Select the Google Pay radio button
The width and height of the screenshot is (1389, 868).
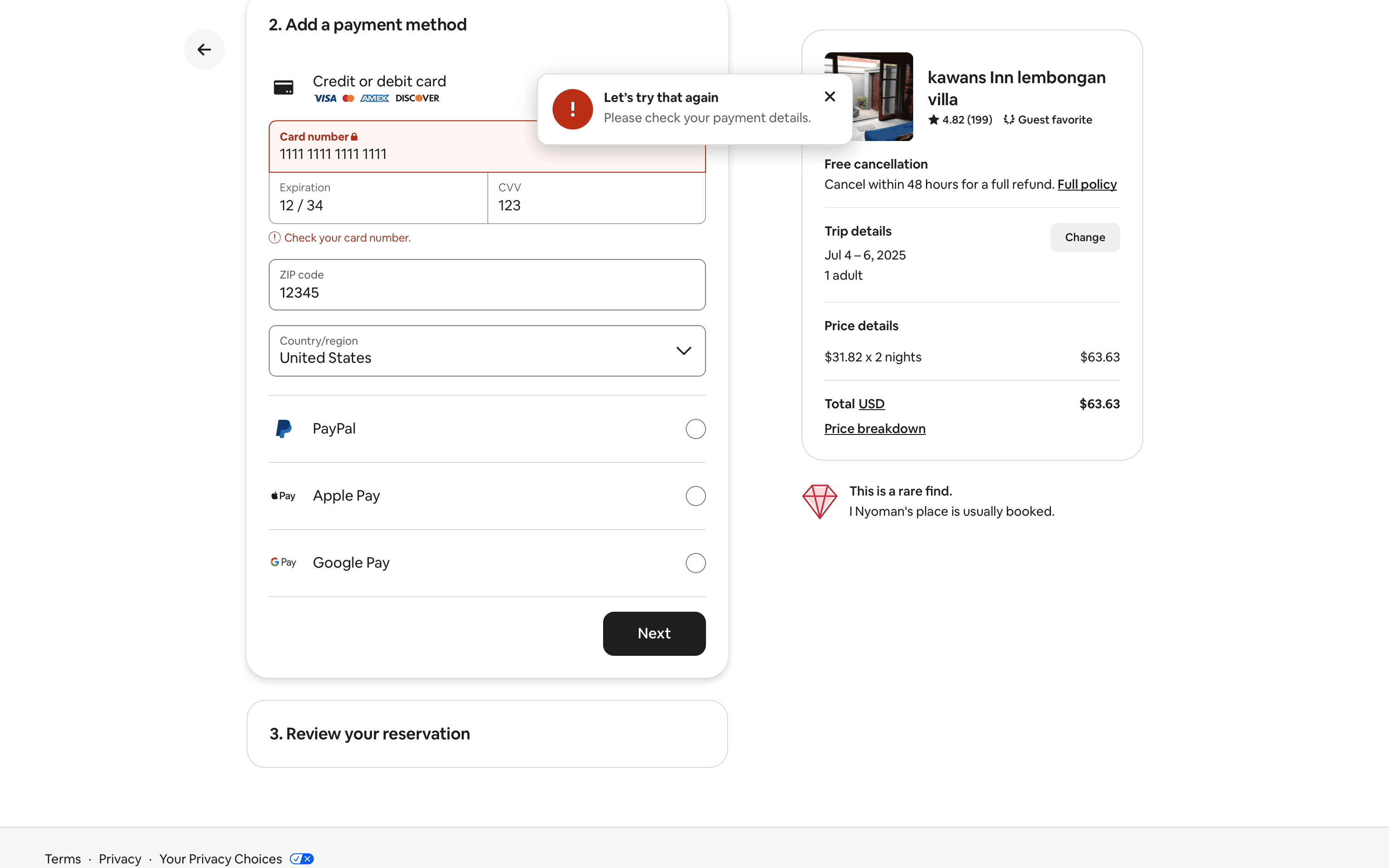click(695, 563)
